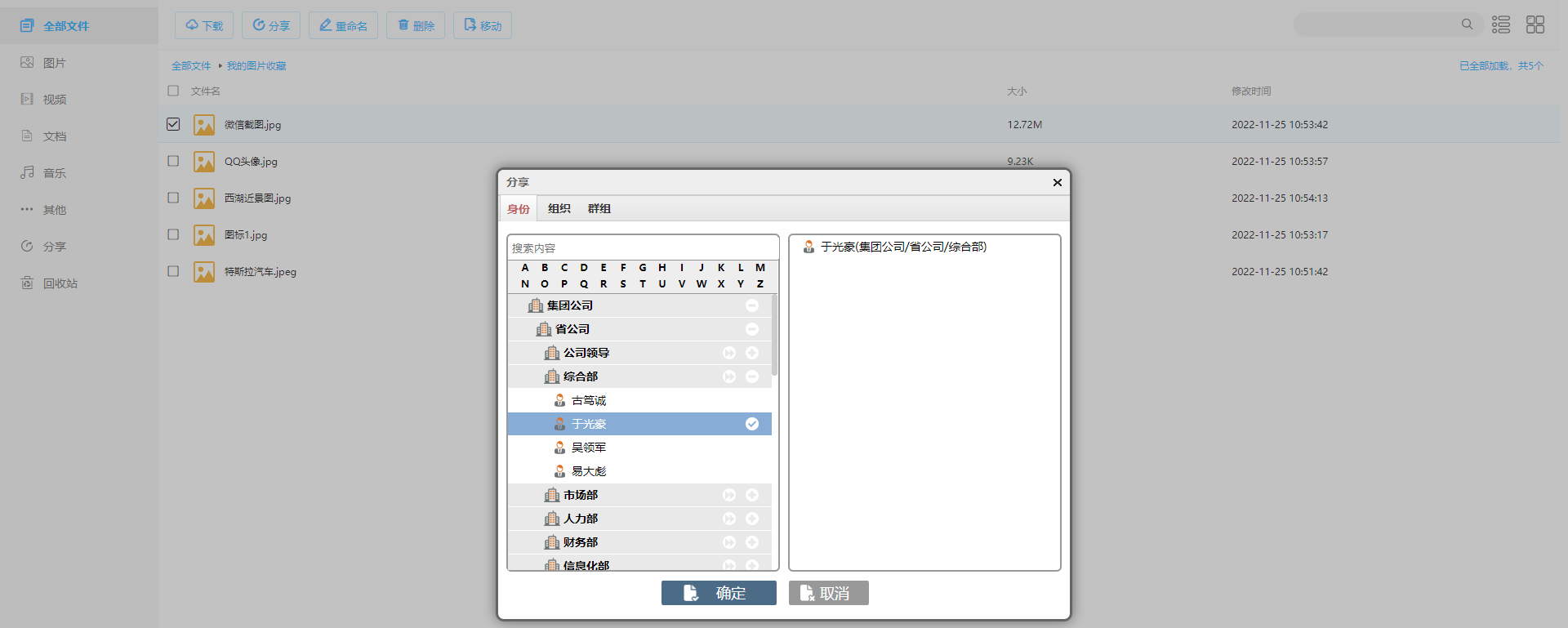Viewport: 1568px width, 628px height.
Task: Expand the 市场部 department node
Action: (752, 495)
